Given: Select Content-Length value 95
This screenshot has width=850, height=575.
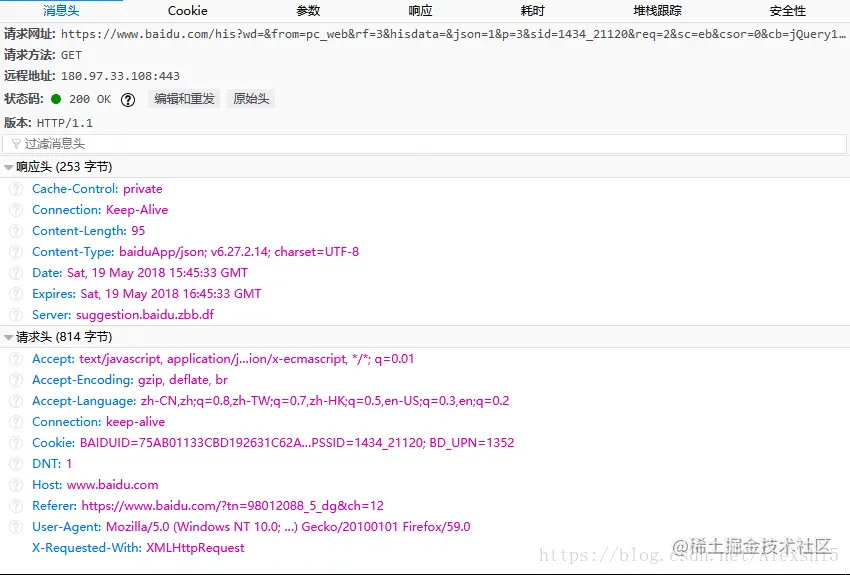Looking at the screenshot, I should click(x=138, y=231).
